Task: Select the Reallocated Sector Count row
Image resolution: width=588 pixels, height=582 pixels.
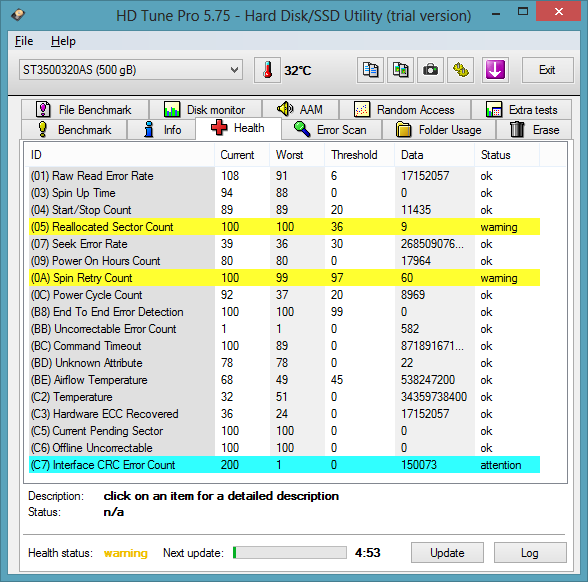Action: (284, 227)
